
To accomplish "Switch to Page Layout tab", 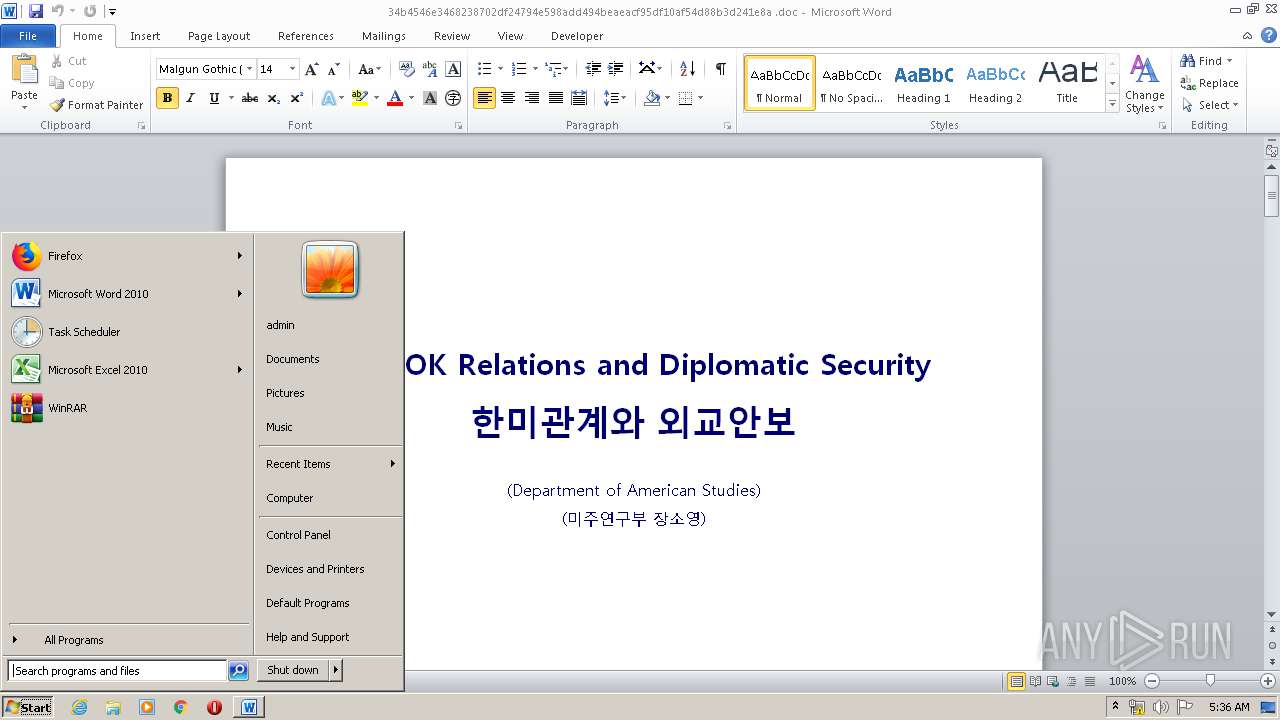I will tap(219, 36).
